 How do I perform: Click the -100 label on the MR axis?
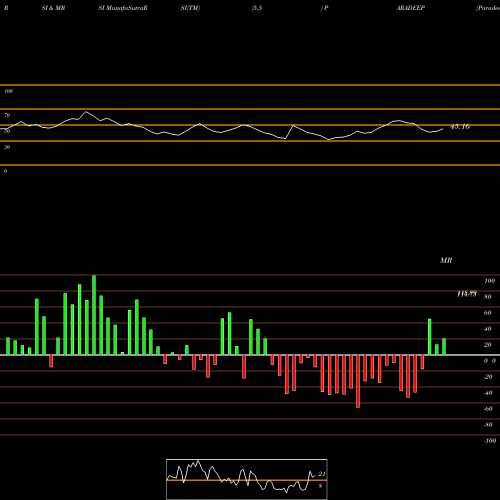[490, 441]
